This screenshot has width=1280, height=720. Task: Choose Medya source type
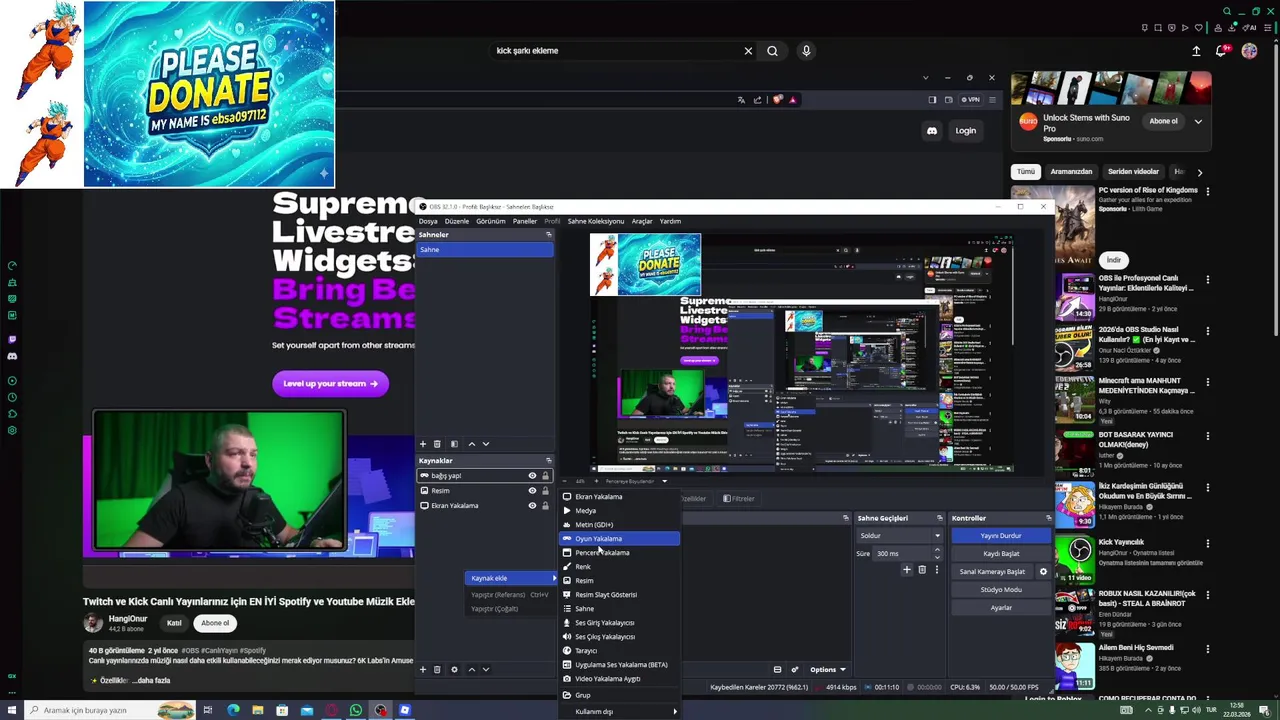pyautogui.click(x=619, y=510)
